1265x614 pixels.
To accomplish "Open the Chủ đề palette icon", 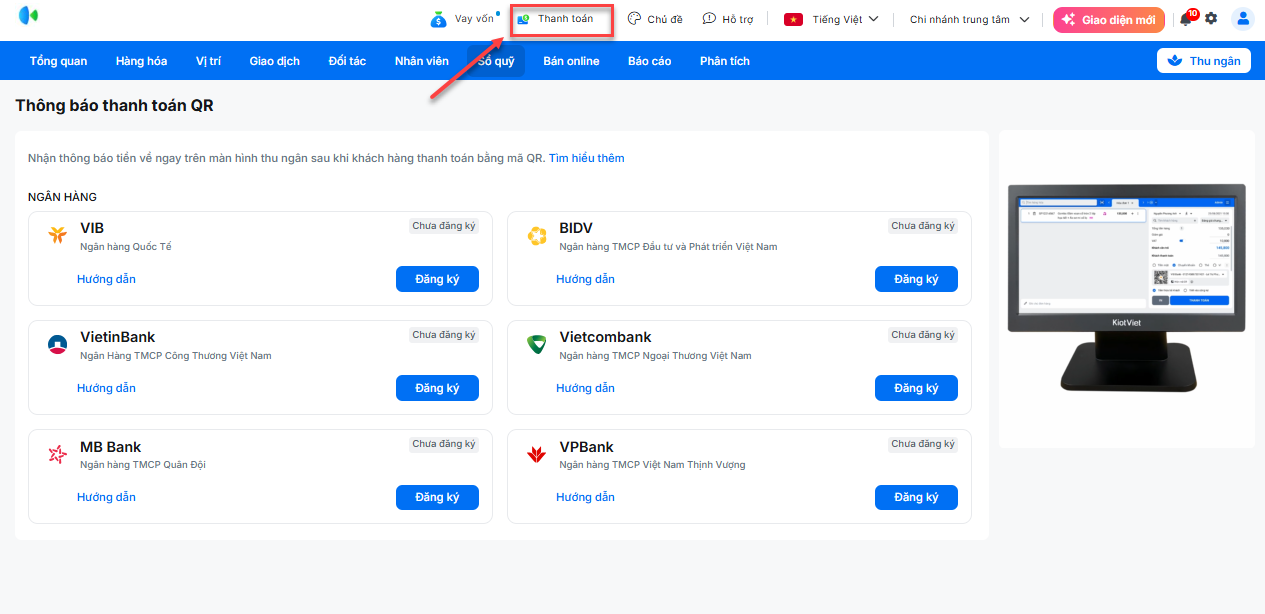I will point(634,19).
